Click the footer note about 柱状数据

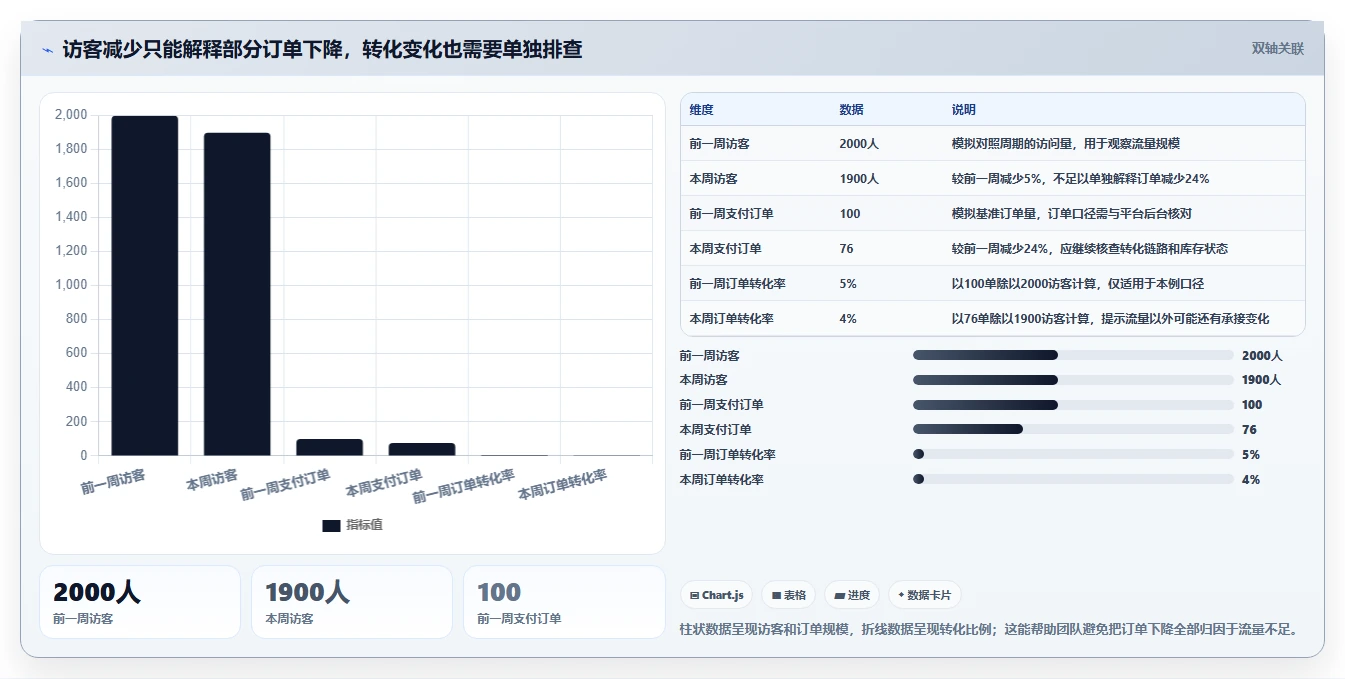click(x=989, y=629)
